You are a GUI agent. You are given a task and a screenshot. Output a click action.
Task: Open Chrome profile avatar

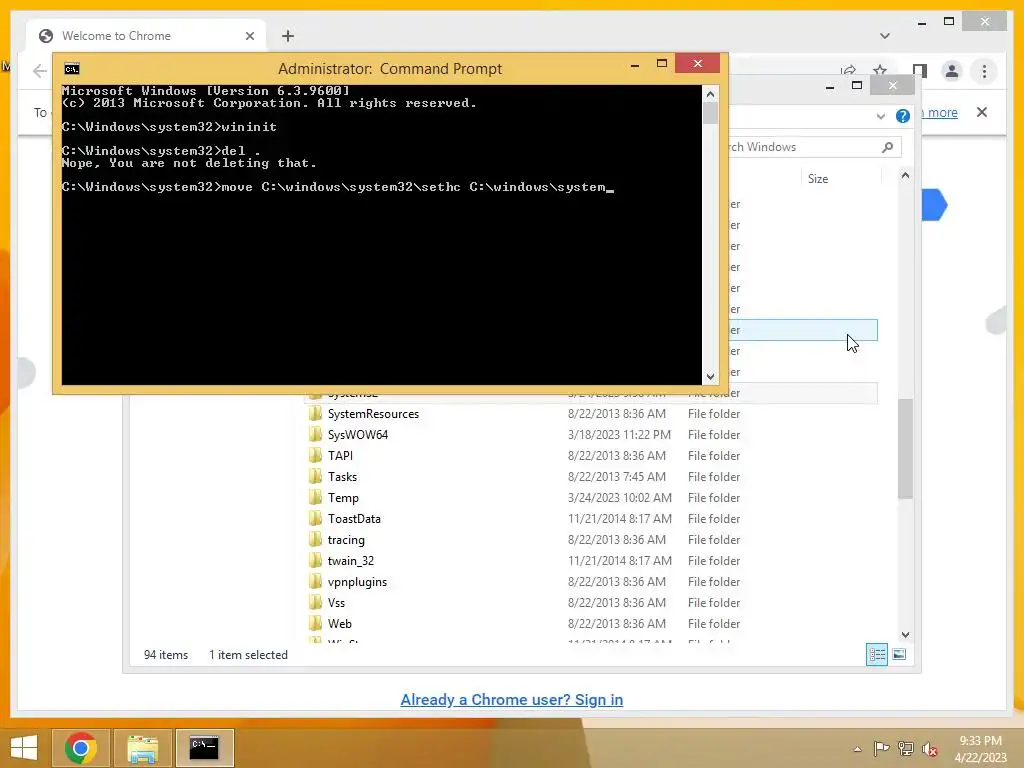click(952, 71)
